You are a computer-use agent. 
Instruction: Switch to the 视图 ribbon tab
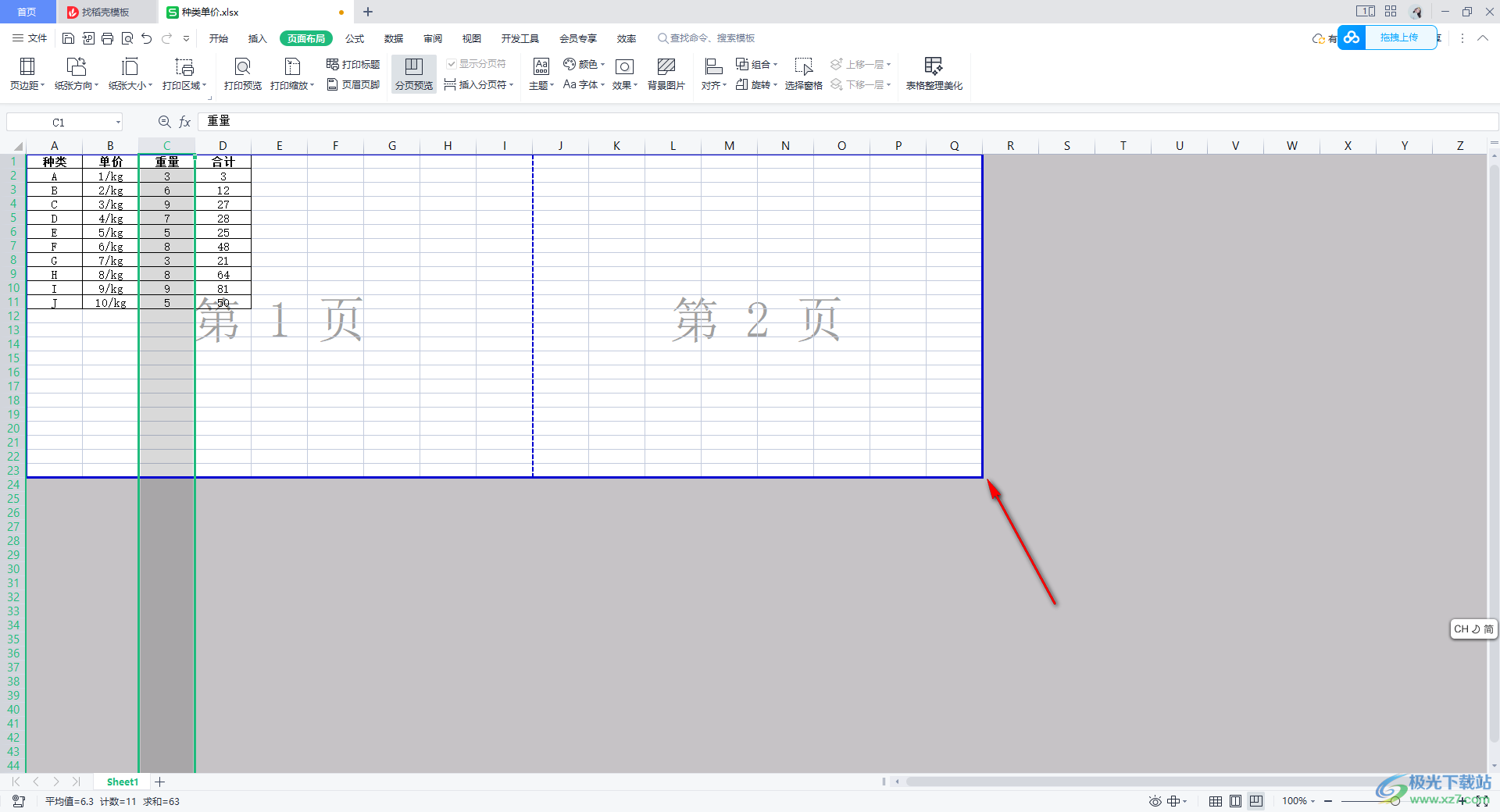coord(472,38)
